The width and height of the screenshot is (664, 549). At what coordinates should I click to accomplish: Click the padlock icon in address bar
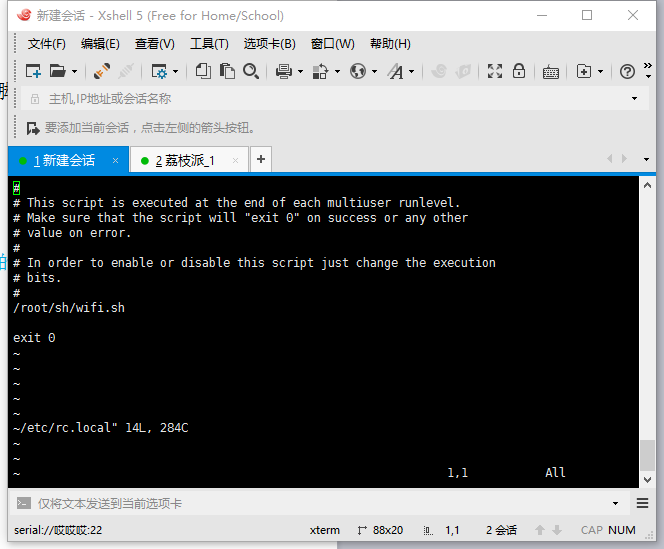35,99
